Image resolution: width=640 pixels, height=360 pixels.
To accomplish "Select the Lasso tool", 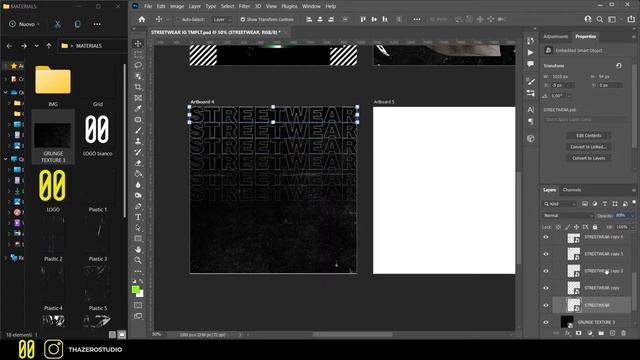I will click(138, 65).
